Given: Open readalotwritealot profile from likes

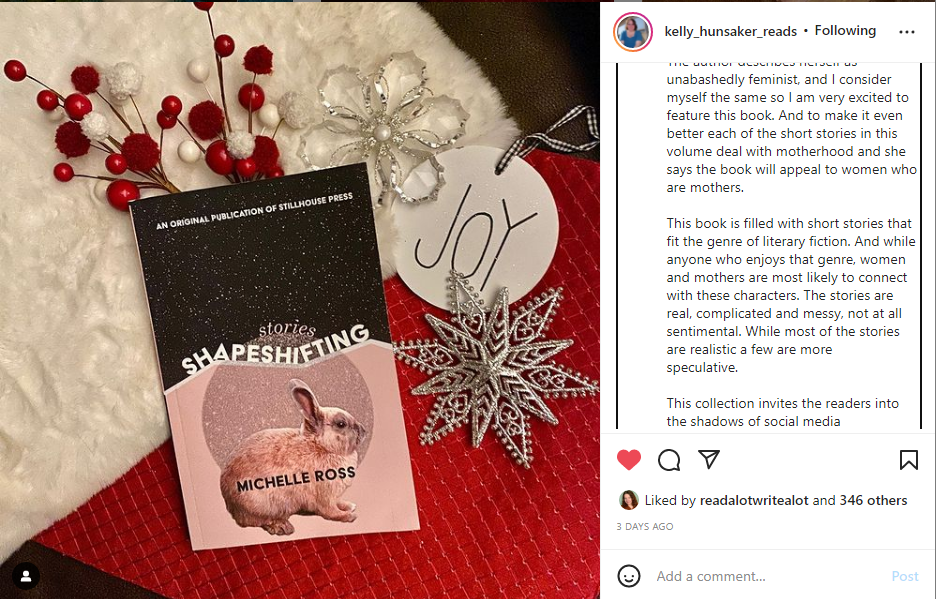Looking at the screenshot, I should tap(754, 500).
